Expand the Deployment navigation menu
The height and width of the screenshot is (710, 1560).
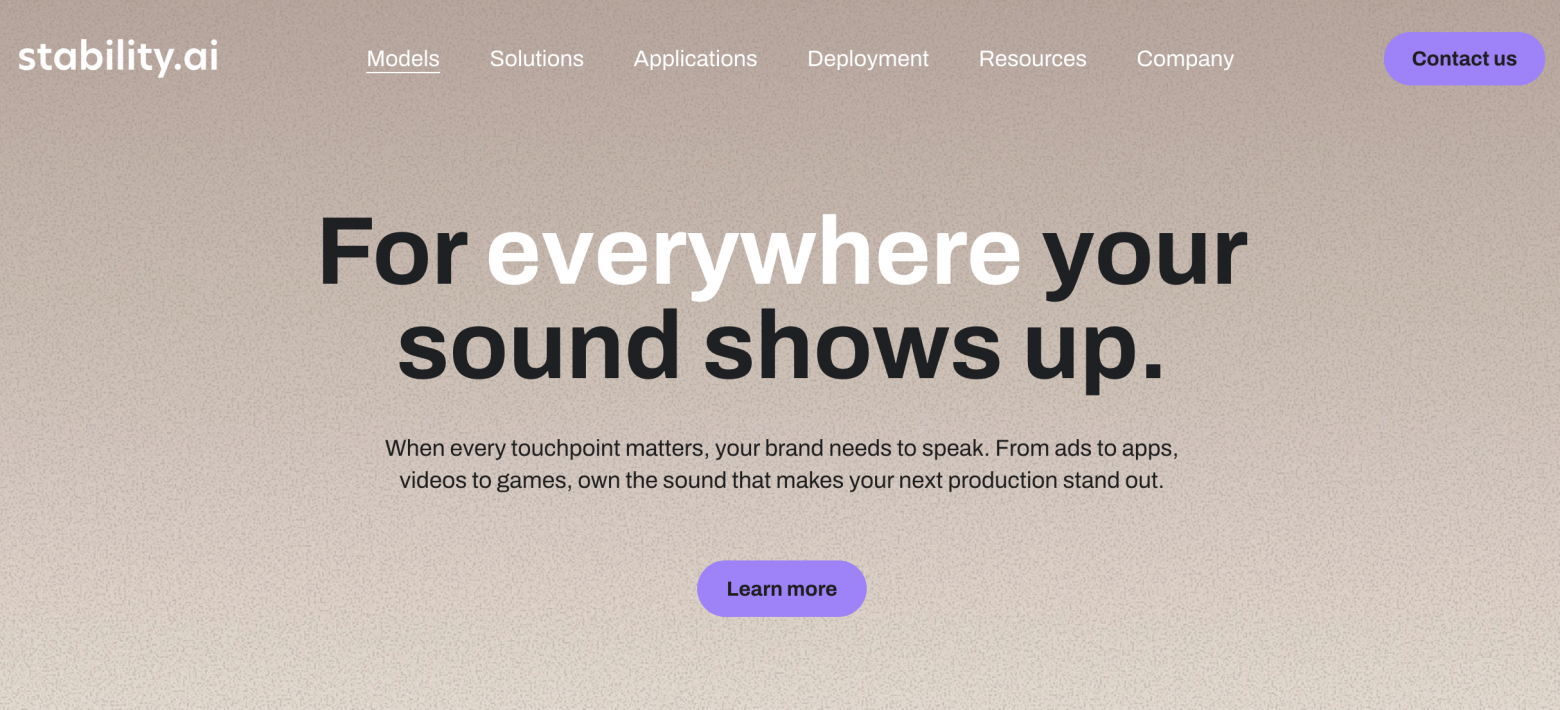868,59
